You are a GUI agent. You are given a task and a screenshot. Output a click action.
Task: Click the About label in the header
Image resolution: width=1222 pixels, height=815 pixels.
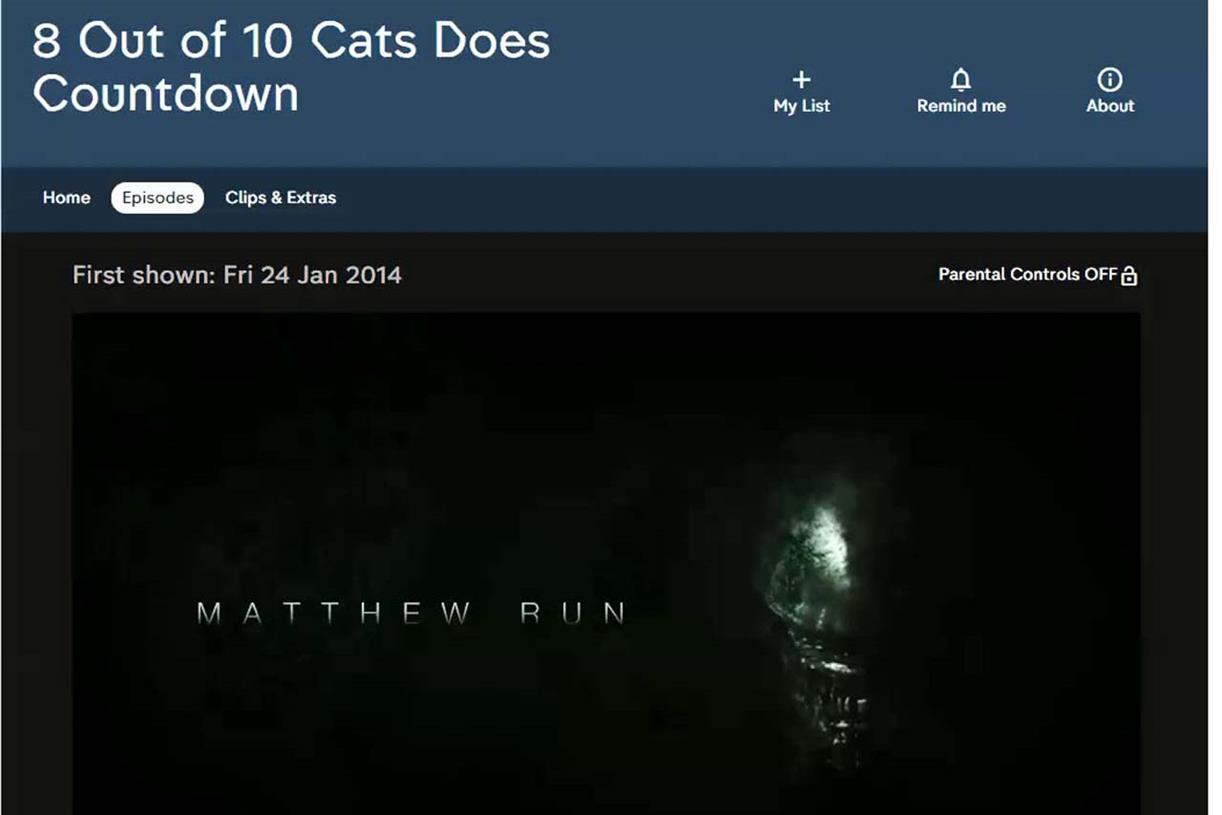(1110, 105)
